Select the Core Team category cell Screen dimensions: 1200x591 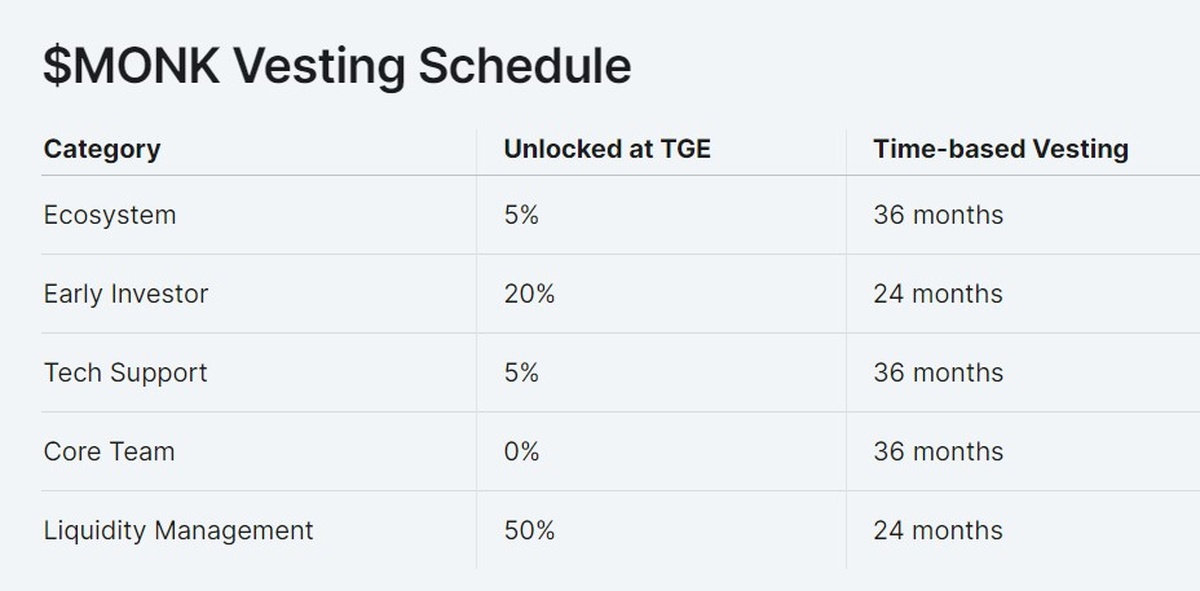(x=109, y=452)
